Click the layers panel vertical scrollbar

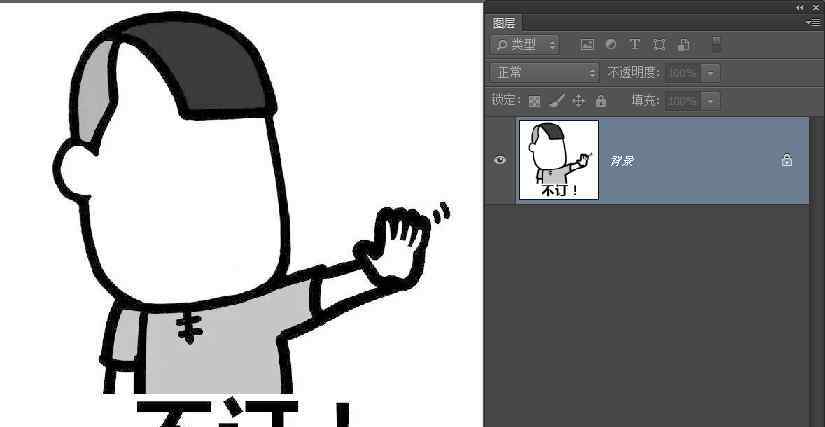coord(817,272)
